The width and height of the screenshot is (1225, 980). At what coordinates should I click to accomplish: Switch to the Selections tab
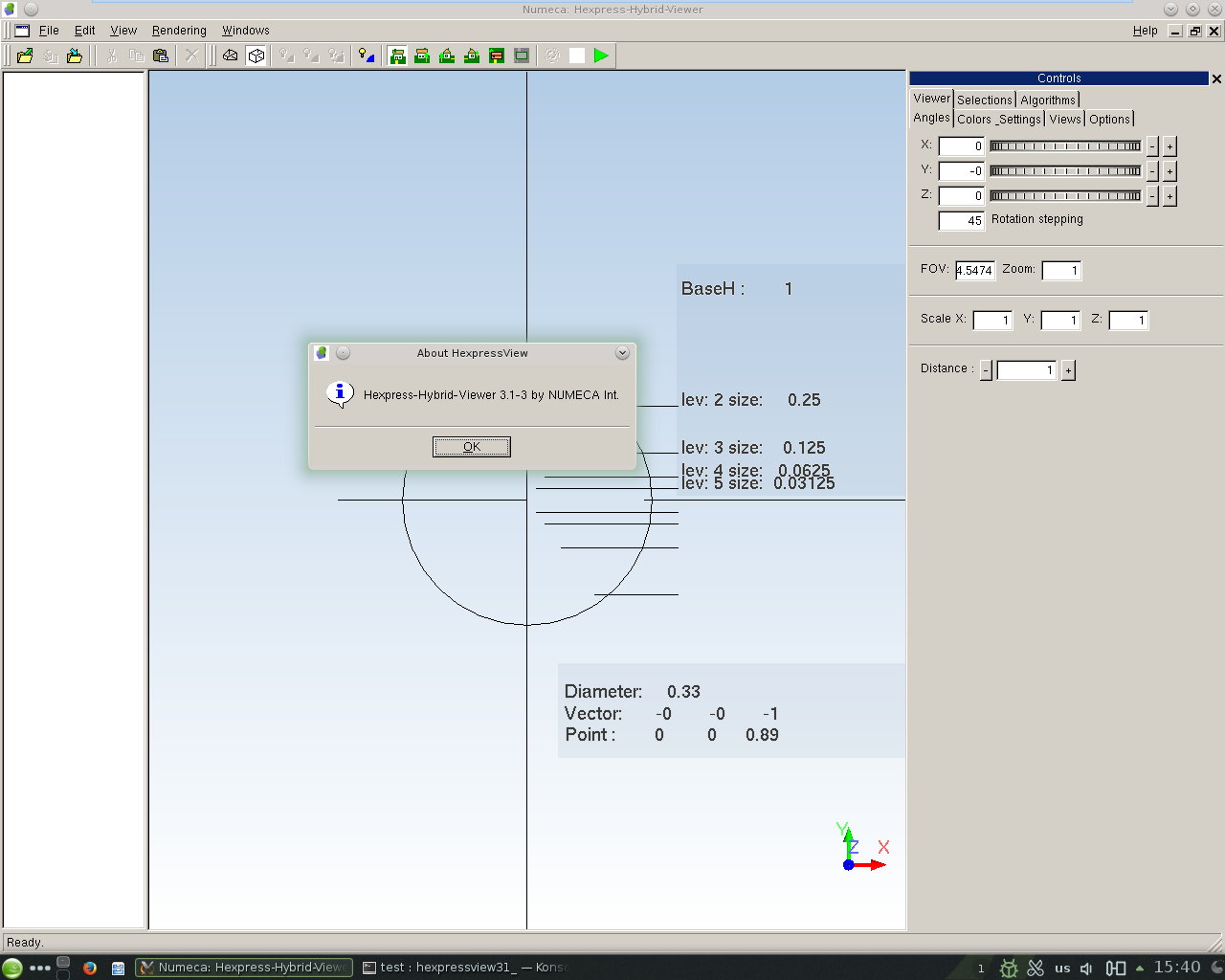pyautogui.click(x=985, y=100)
